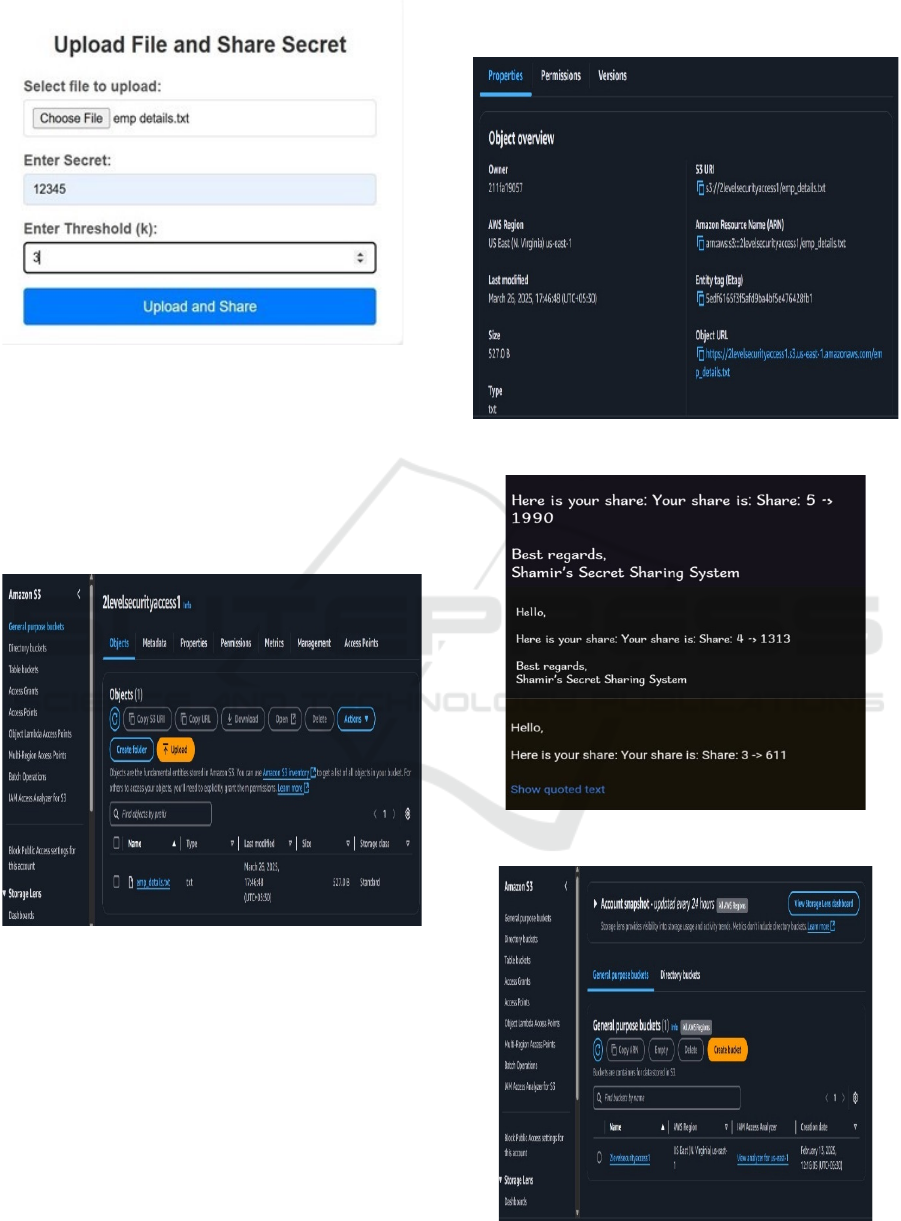This screenshot has width=901, height=1221.
Task: Refresh the Objects list with reload icon
Action: pyautogui.click(x=115, y=718)
